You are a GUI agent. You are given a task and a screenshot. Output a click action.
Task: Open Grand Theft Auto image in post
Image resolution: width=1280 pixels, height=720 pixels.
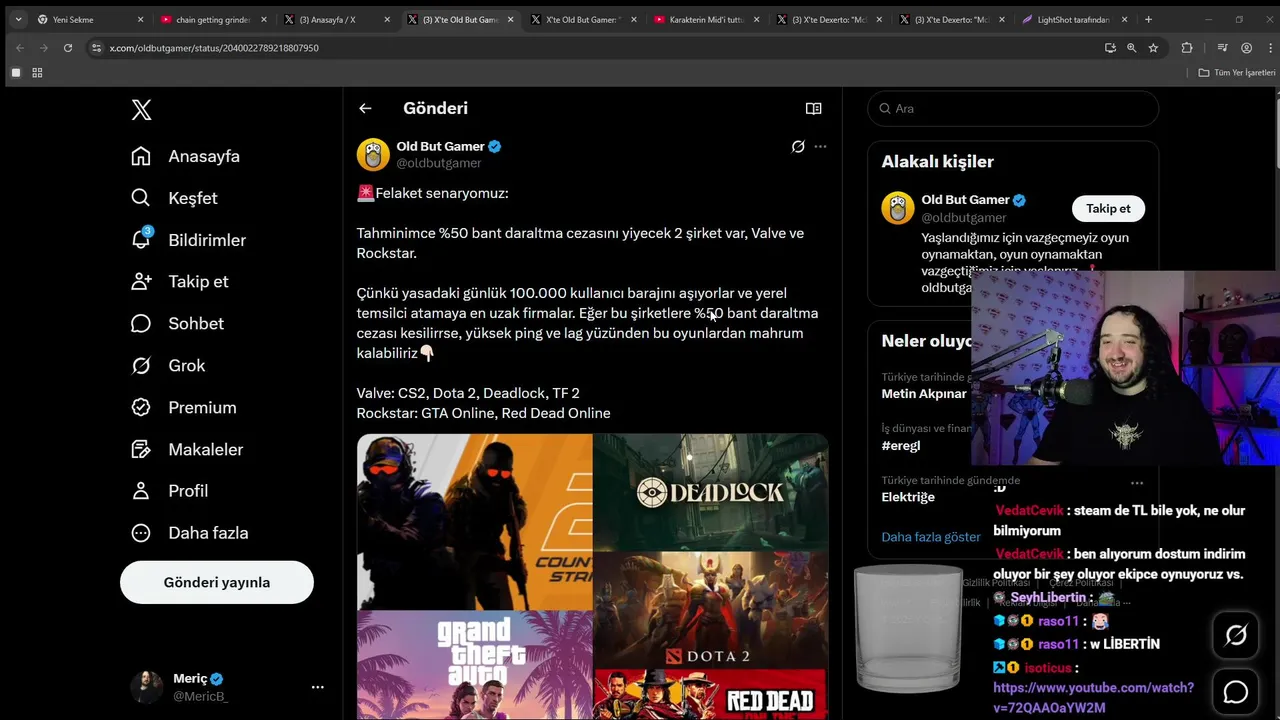pos(475,666)
